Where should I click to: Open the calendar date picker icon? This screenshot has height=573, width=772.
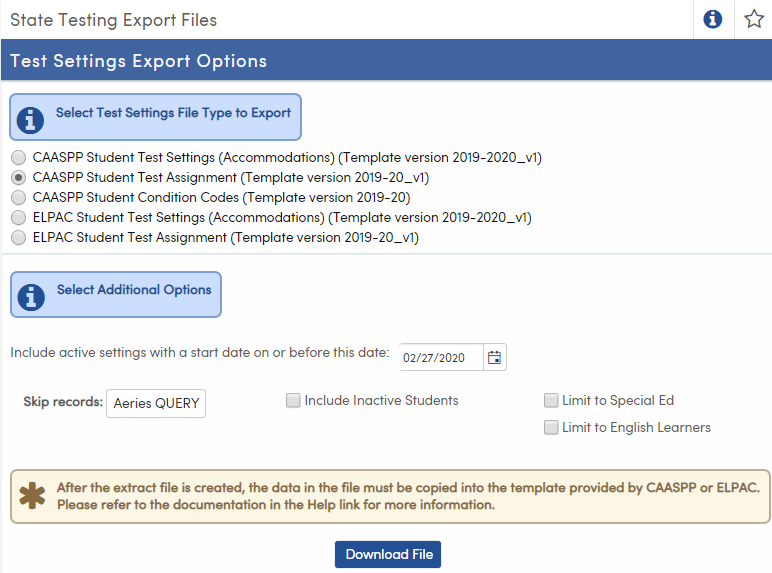494,357
